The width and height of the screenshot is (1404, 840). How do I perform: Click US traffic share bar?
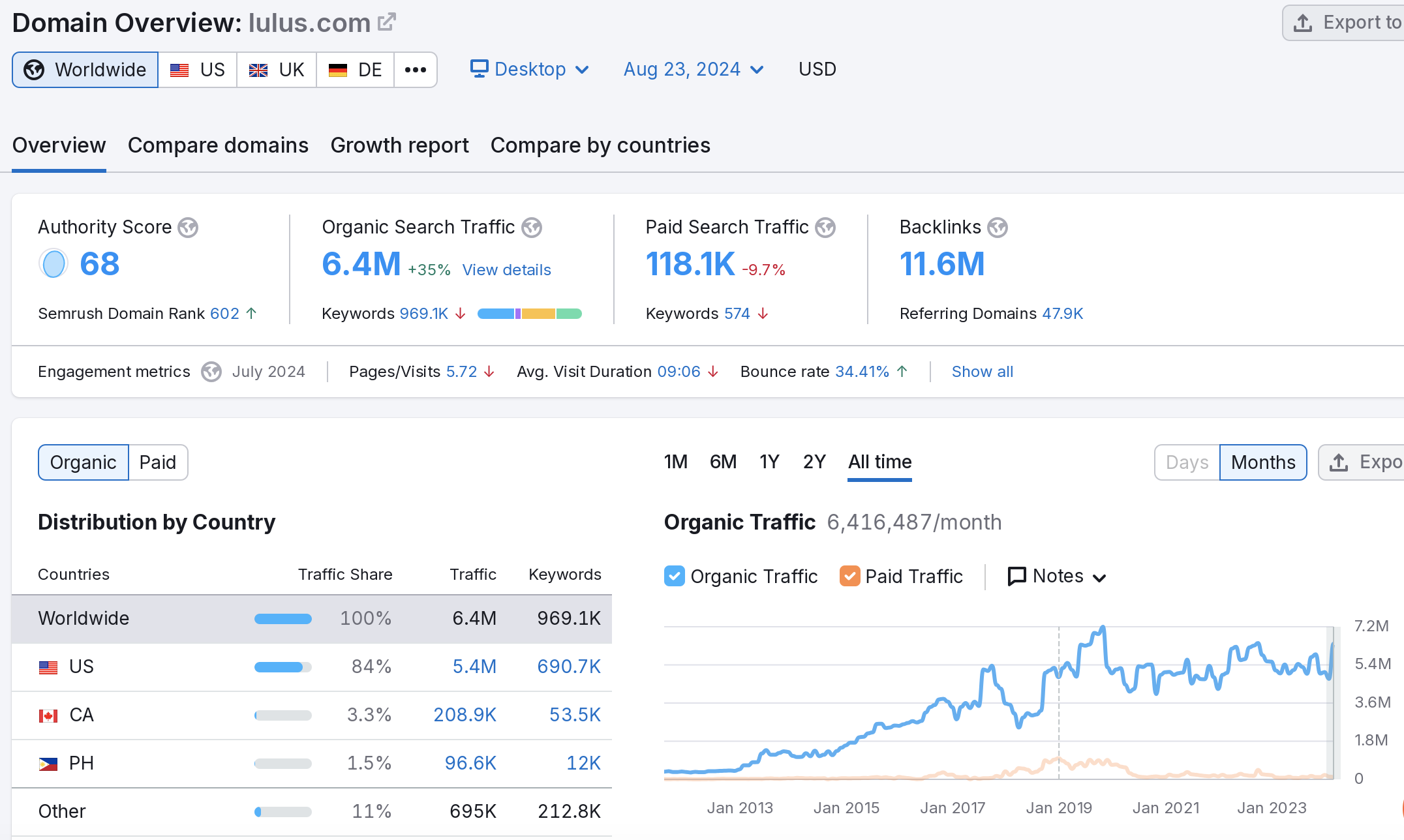[283, 667]
